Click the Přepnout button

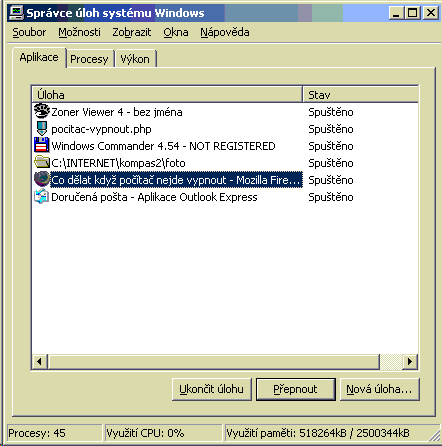(296, 389)
